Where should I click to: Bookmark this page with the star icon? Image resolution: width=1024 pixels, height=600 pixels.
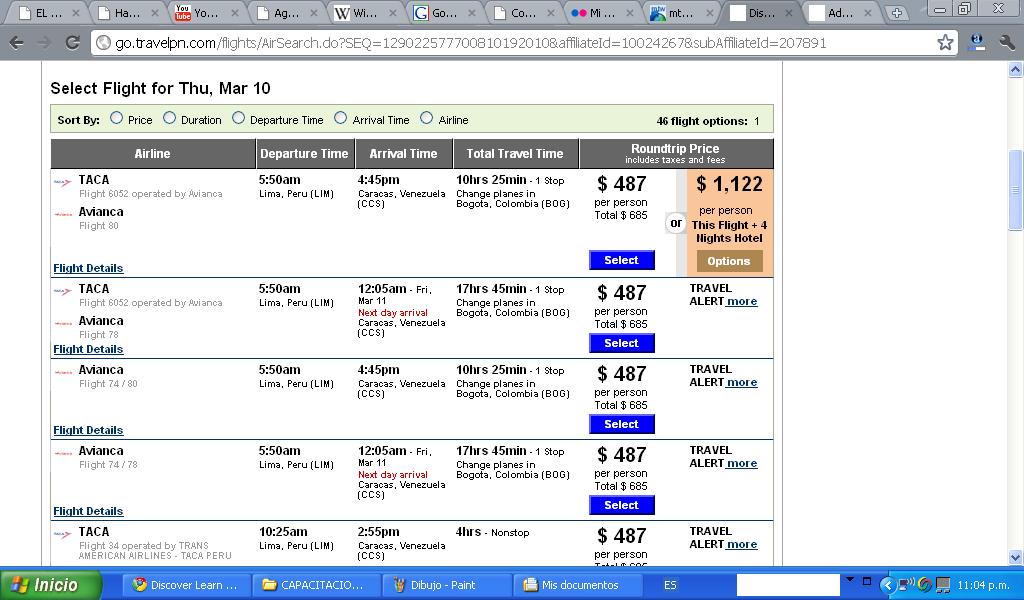coord(945,43)
